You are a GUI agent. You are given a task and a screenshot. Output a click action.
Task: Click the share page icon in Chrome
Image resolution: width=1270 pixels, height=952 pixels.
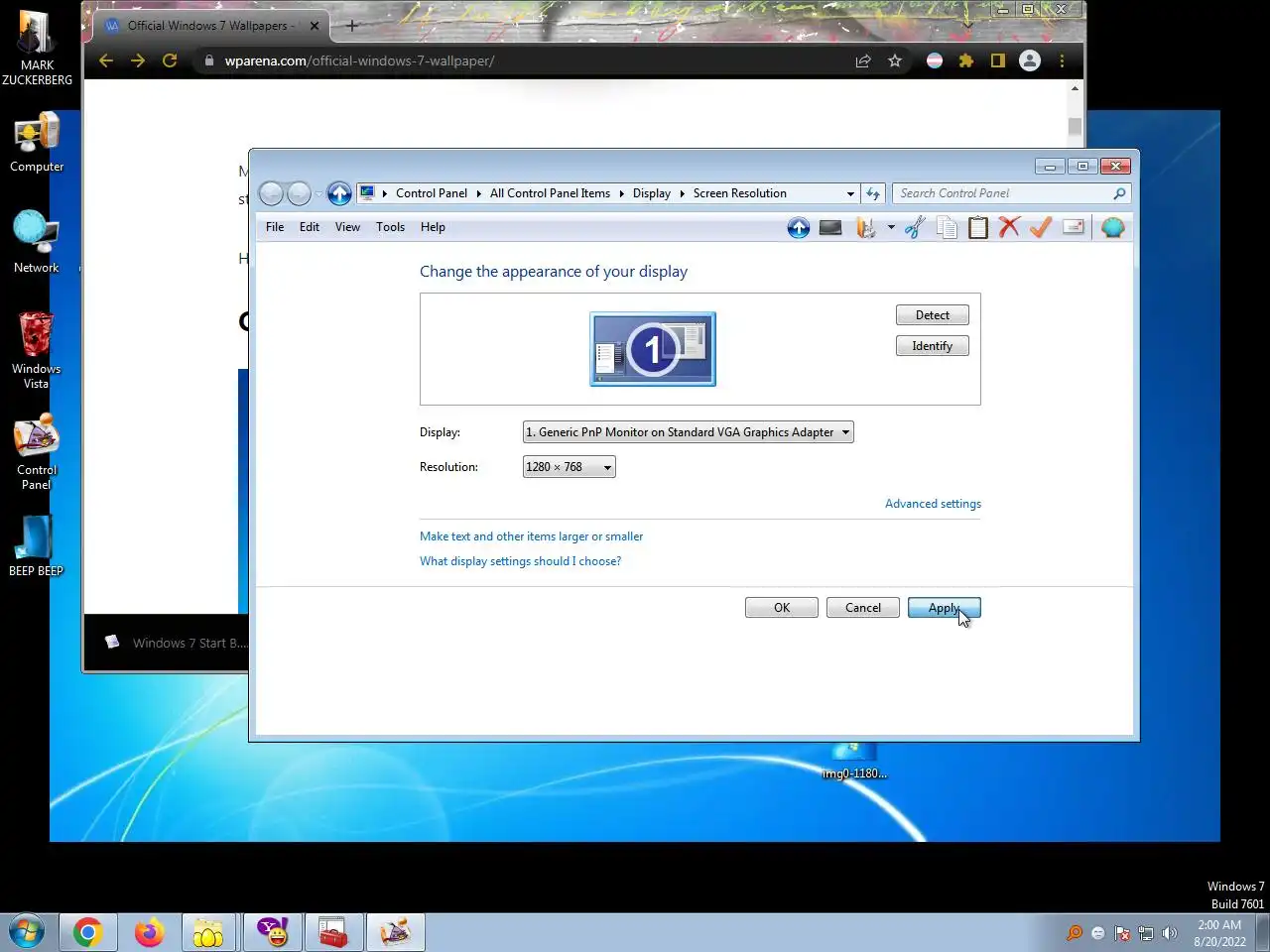tap(863, 60)
